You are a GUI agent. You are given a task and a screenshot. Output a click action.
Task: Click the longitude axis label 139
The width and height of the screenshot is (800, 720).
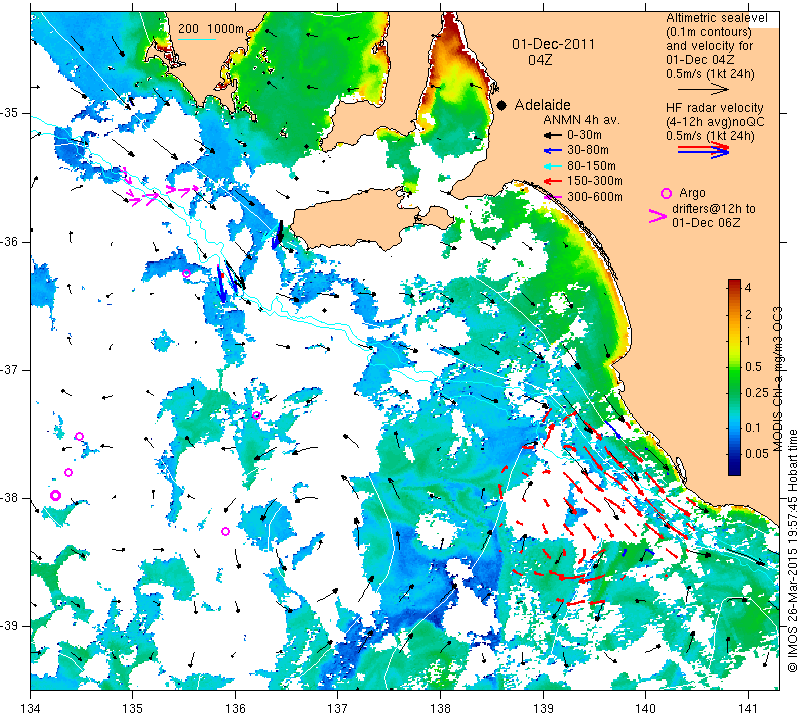(x=543, y=709)
